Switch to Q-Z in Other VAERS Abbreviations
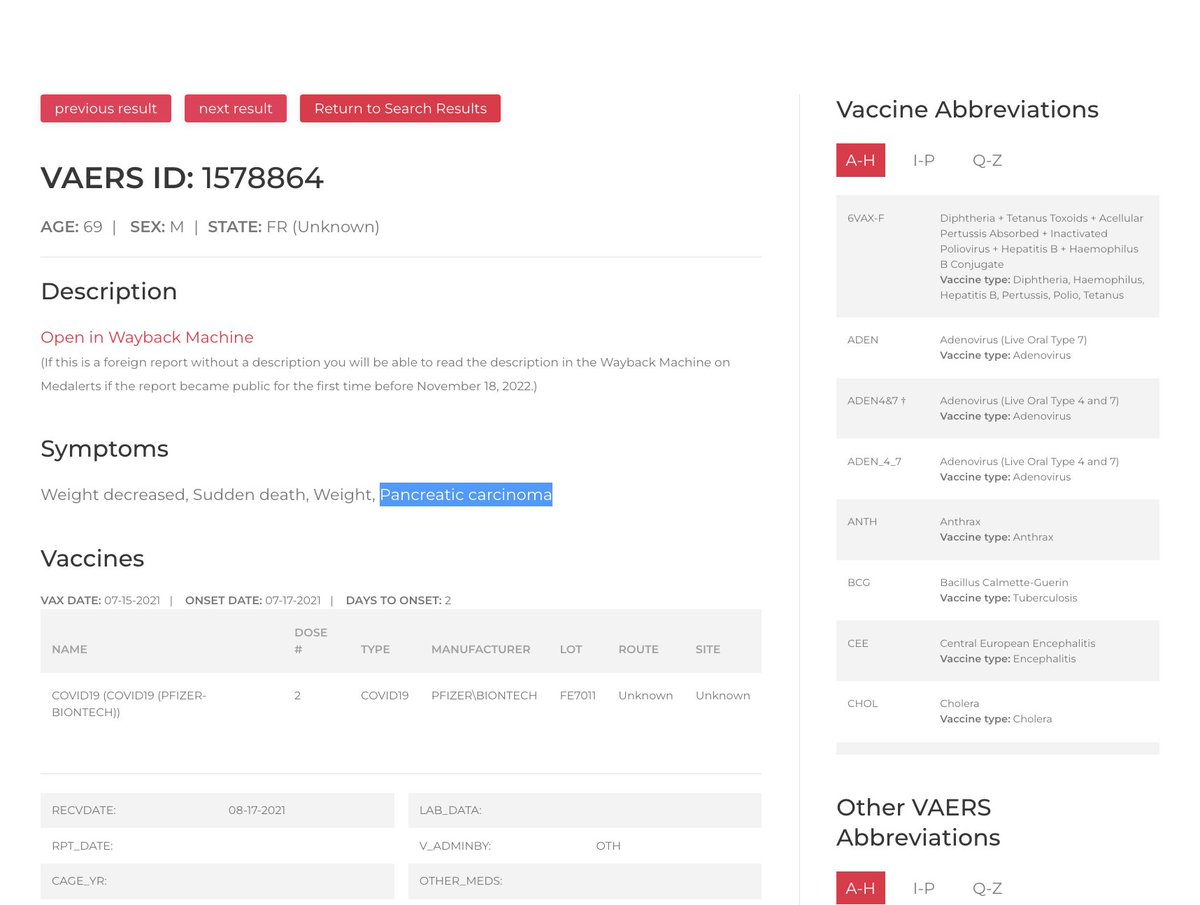Screen dimensions: 1200x905 pos(986,888)
